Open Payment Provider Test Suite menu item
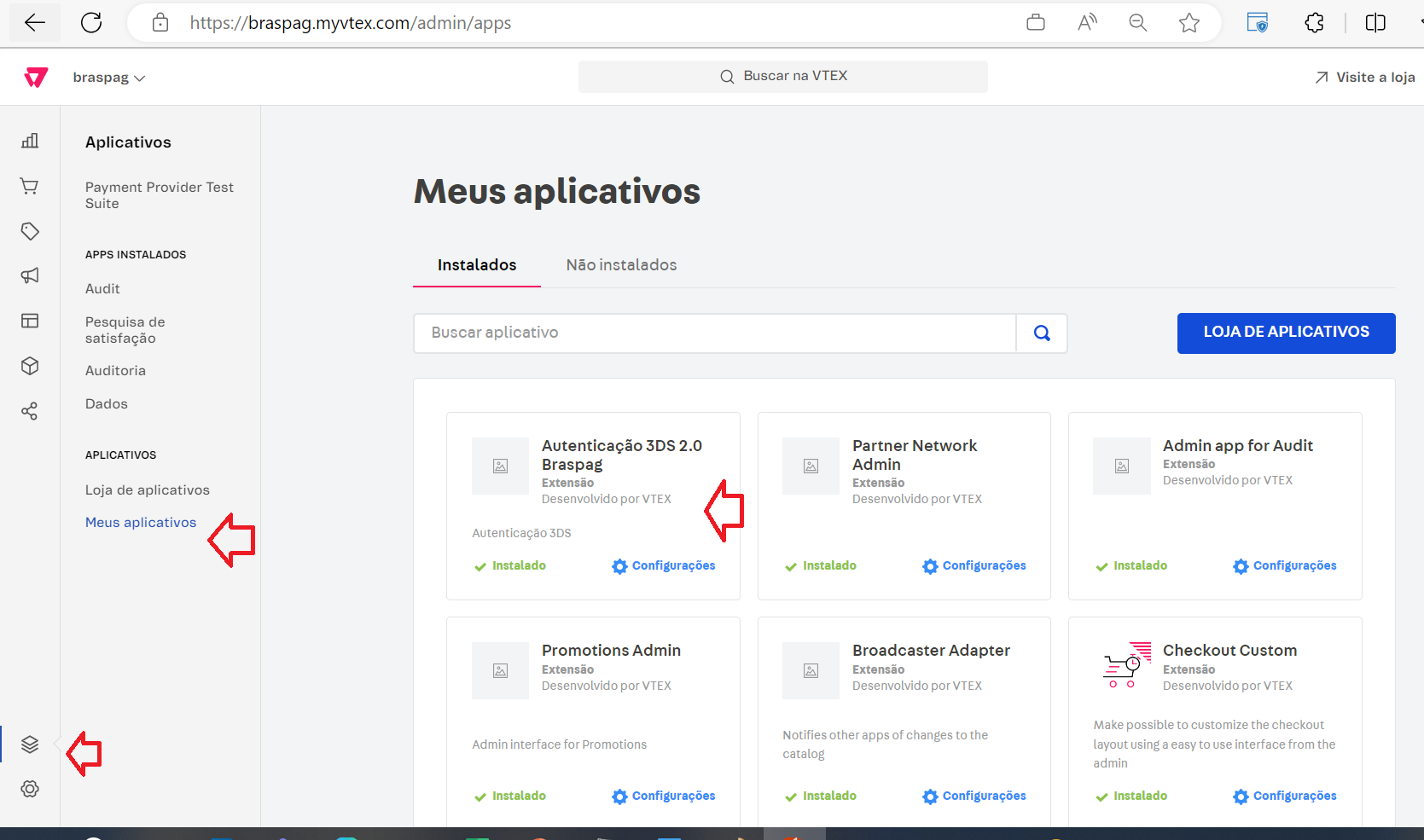This screenshot has width=1424, height=840. point(160,195)
